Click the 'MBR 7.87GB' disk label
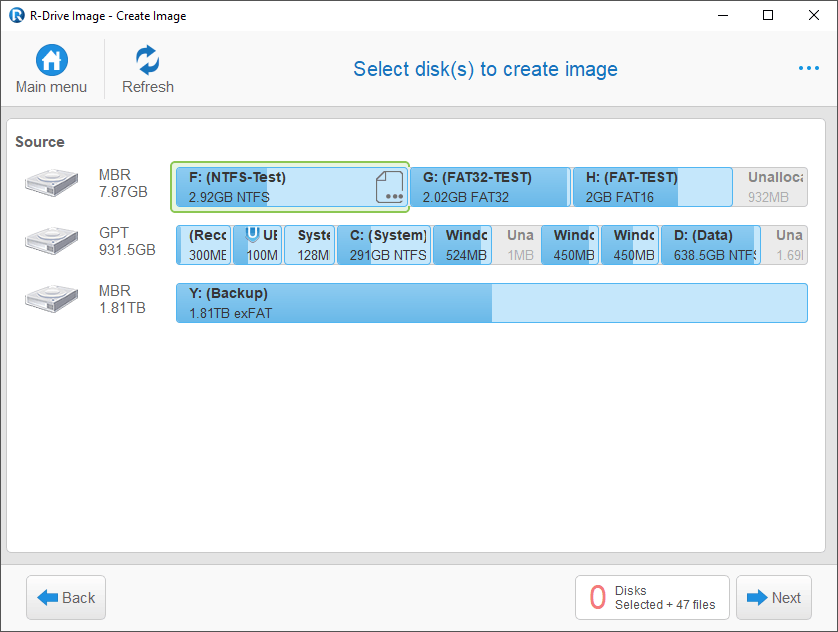 point(123,183)
